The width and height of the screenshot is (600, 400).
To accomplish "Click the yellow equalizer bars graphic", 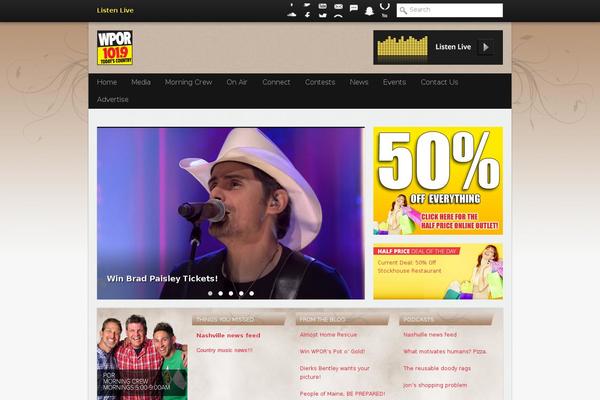I will (402, 47).
